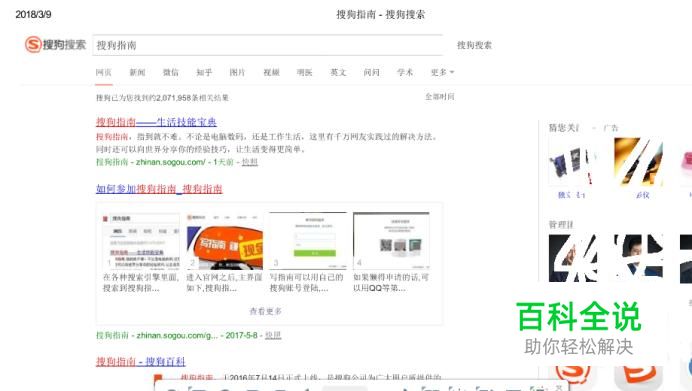
Task: Open result 搜狗指南——生活技能宝典
Action: tap(156, 122)
